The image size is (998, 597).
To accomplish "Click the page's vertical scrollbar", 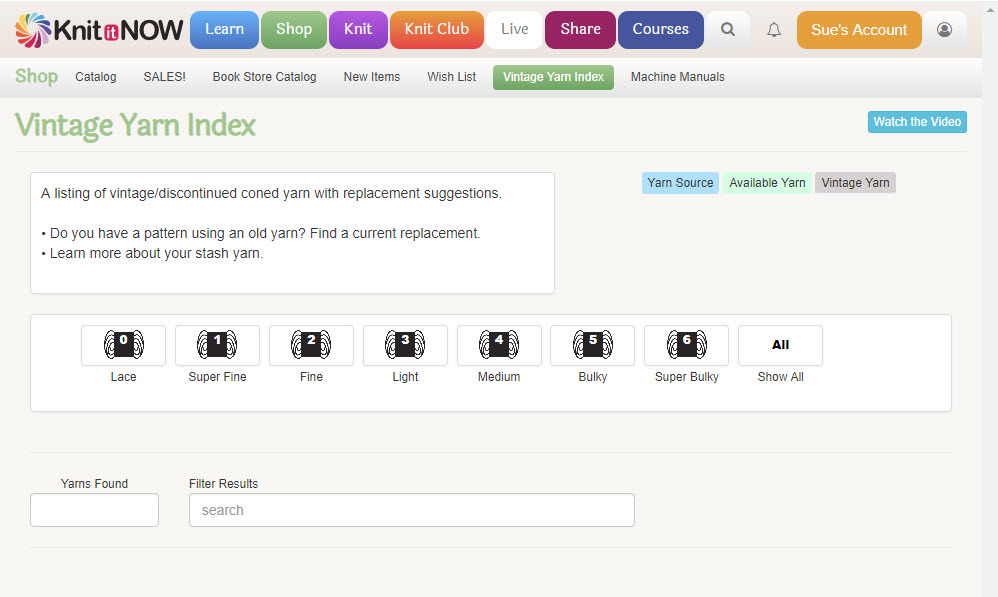I will click(x=990, y=298).
